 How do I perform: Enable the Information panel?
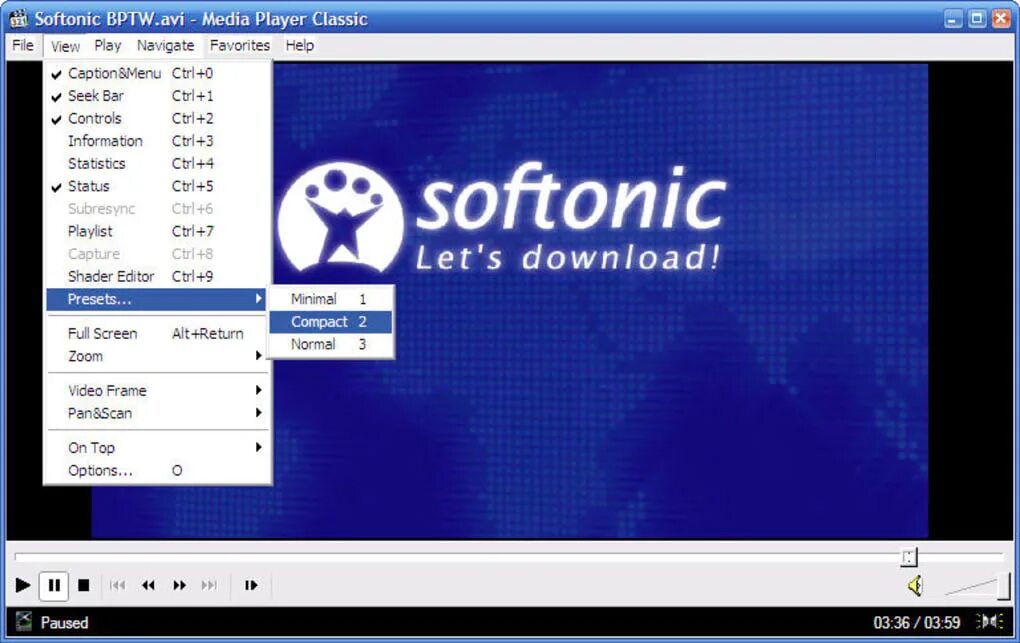(159, 141)
